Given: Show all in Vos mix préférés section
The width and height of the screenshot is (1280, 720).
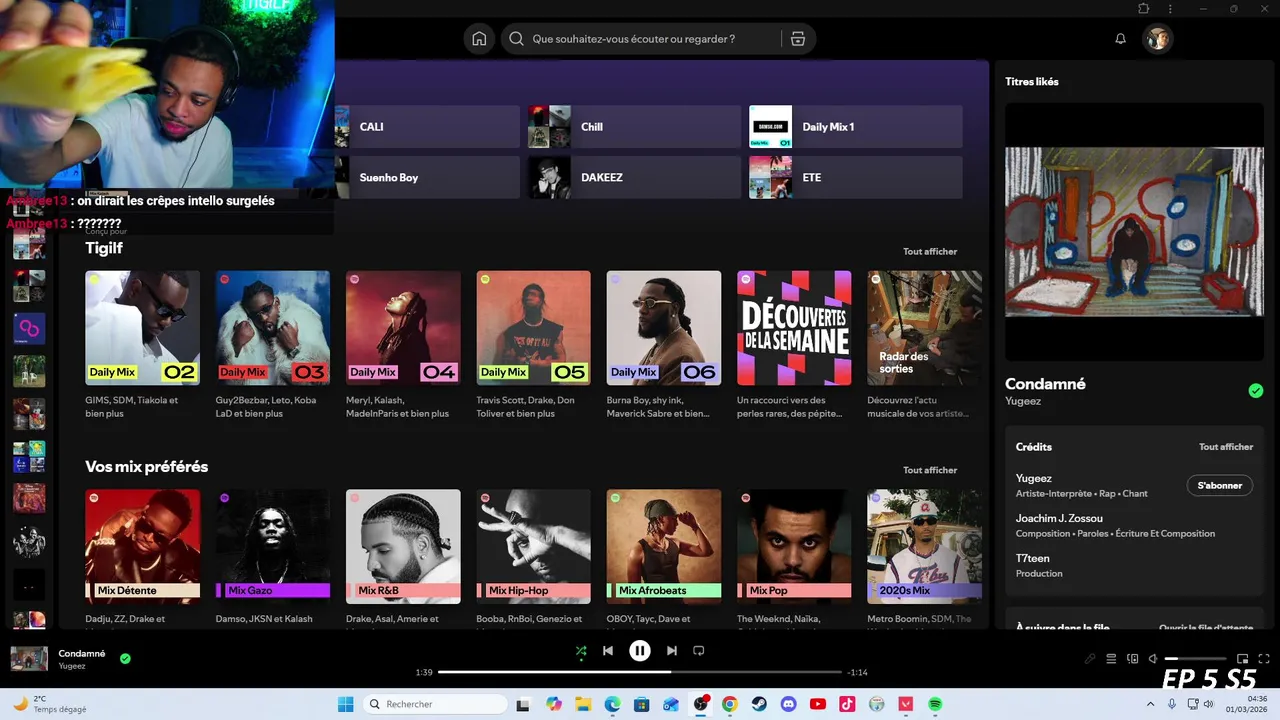Looking at the screenshot, I should pos(930,470).
